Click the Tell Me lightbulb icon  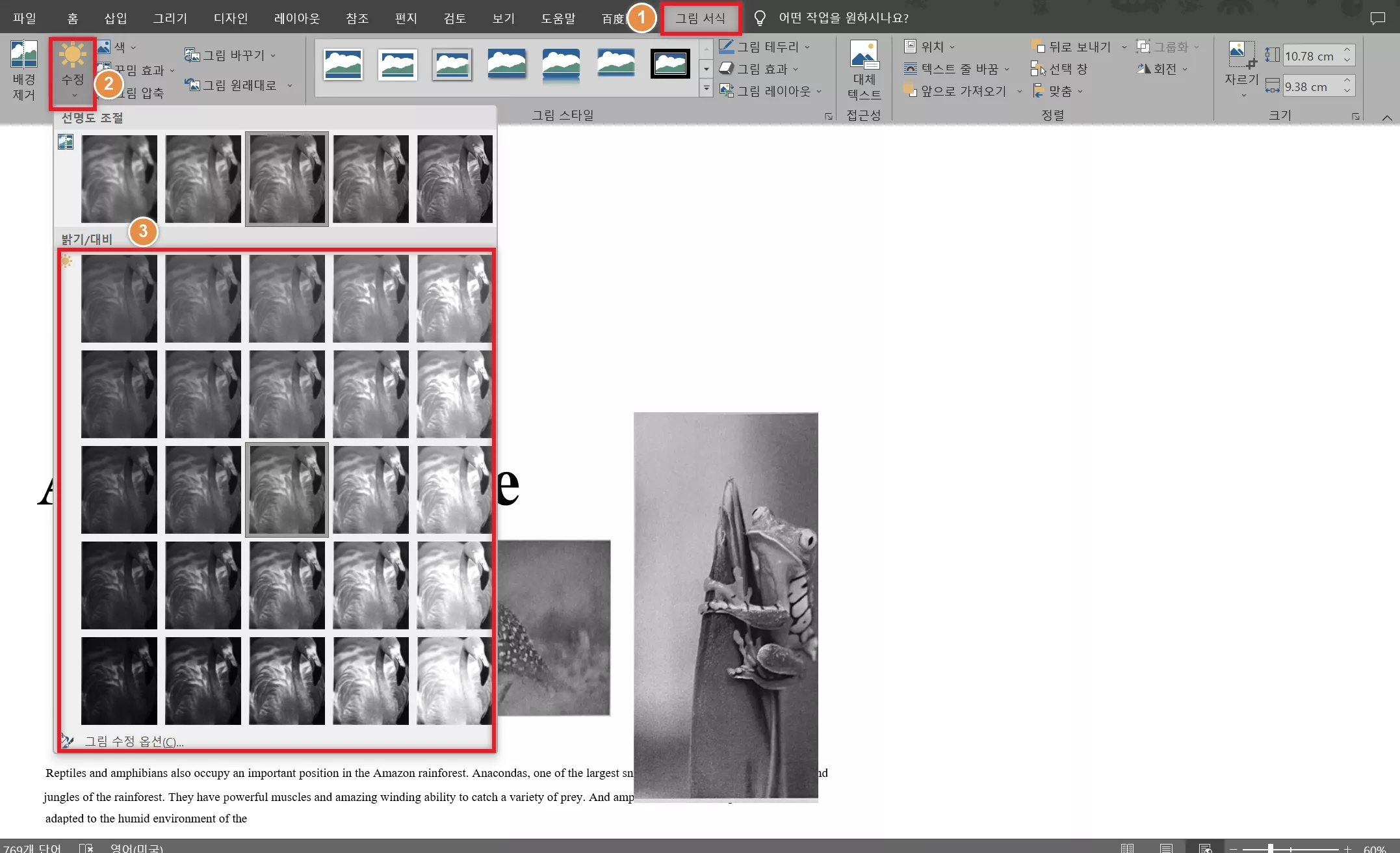pos(759,18)
